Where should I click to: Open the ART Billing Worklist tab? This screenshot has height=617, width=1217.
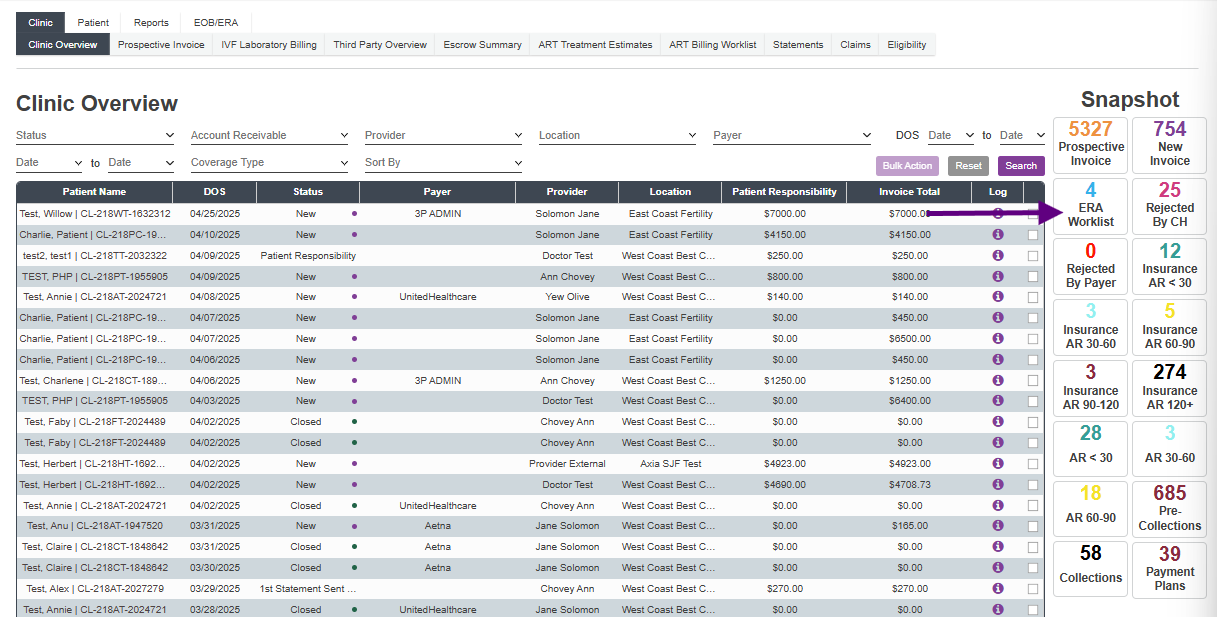[712, 45]
